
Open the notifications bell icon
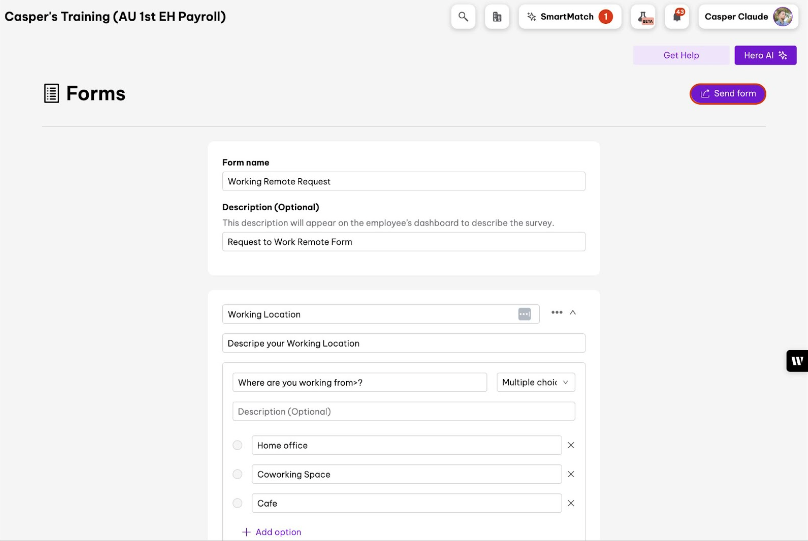677,17
